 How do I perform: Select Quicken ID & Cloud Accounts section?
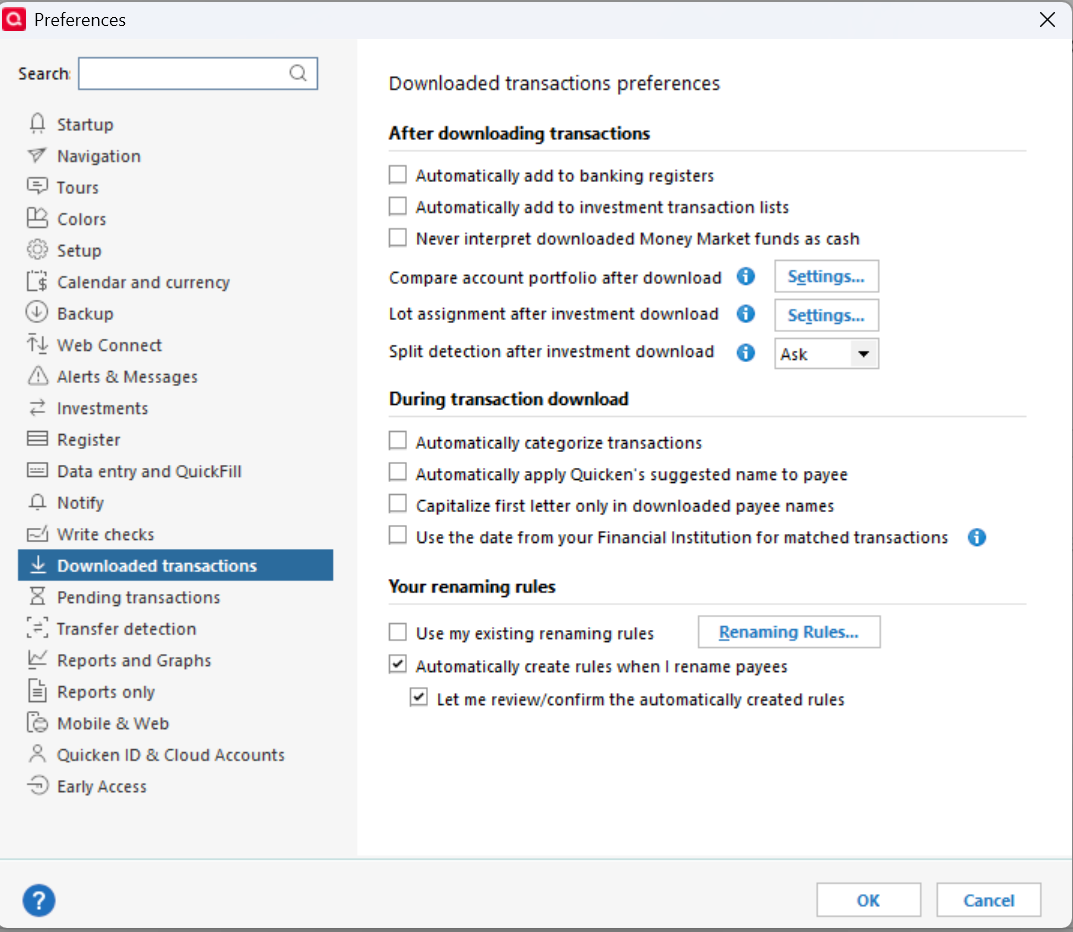[x=175, y=754]
